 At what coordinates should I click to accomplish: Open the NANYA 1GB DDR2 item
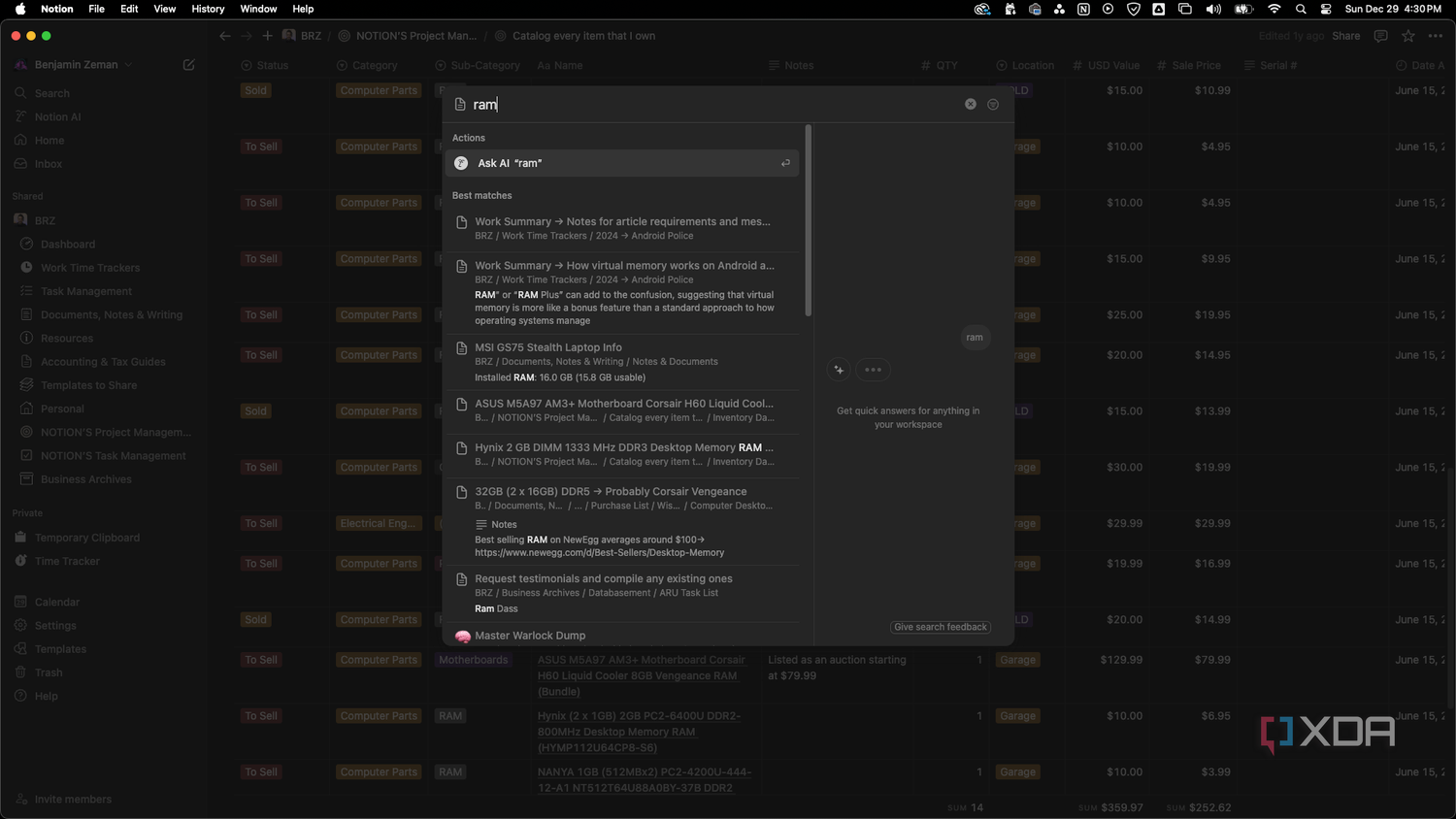click(645, 780)
